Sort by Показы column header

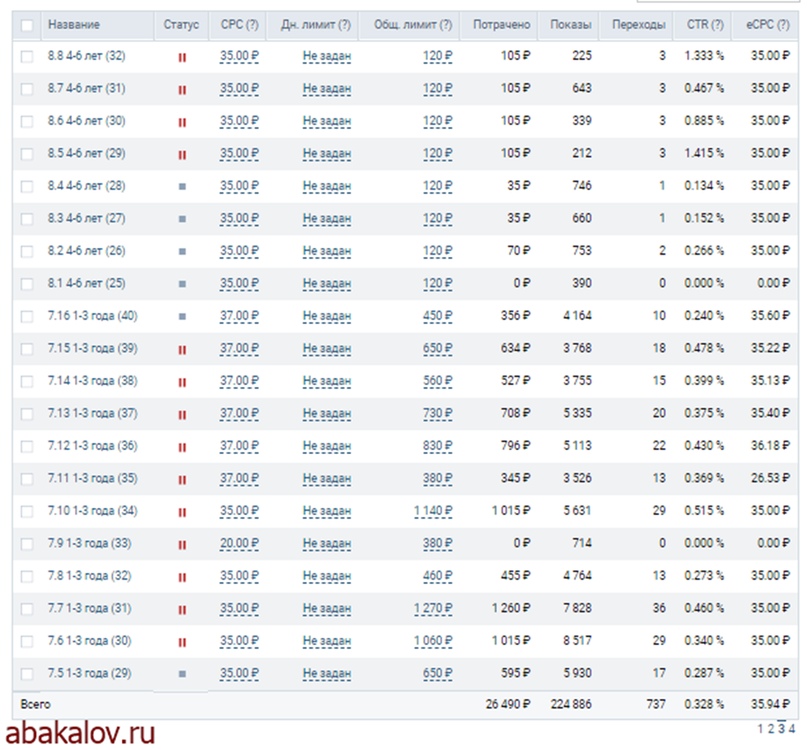[570, 24]
